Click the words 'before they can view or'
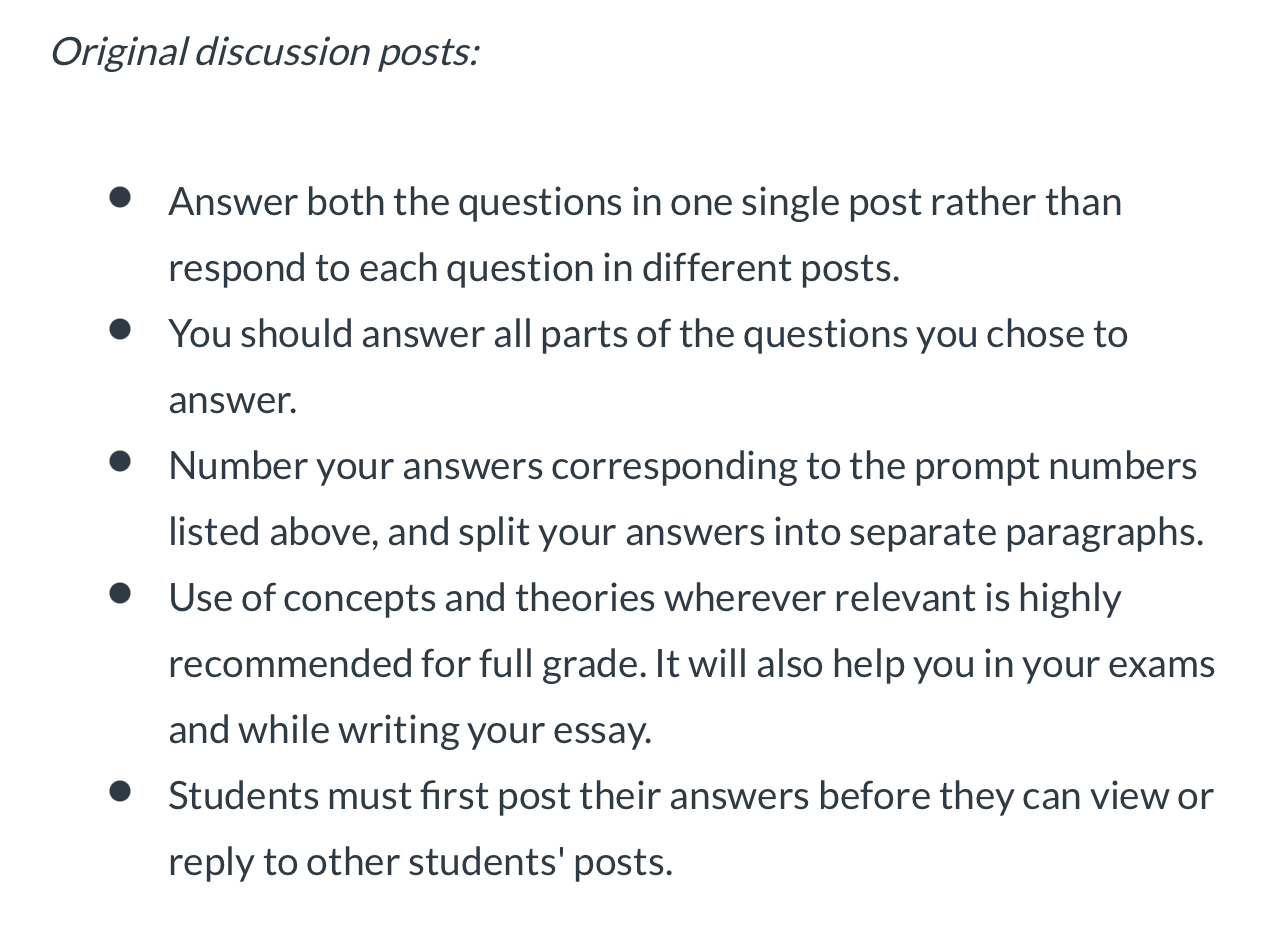Screen dimensions: 1284x943 (1016, 796)
